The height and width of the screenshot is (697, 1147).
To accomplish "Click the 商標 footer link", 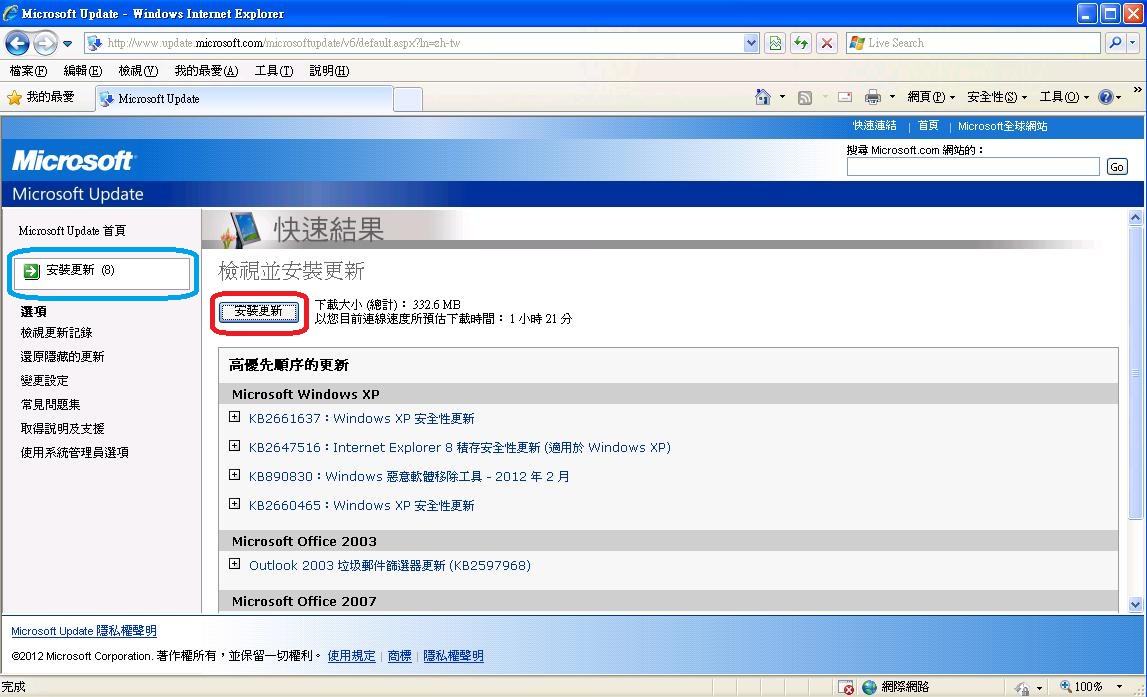I will click(399, 656).
